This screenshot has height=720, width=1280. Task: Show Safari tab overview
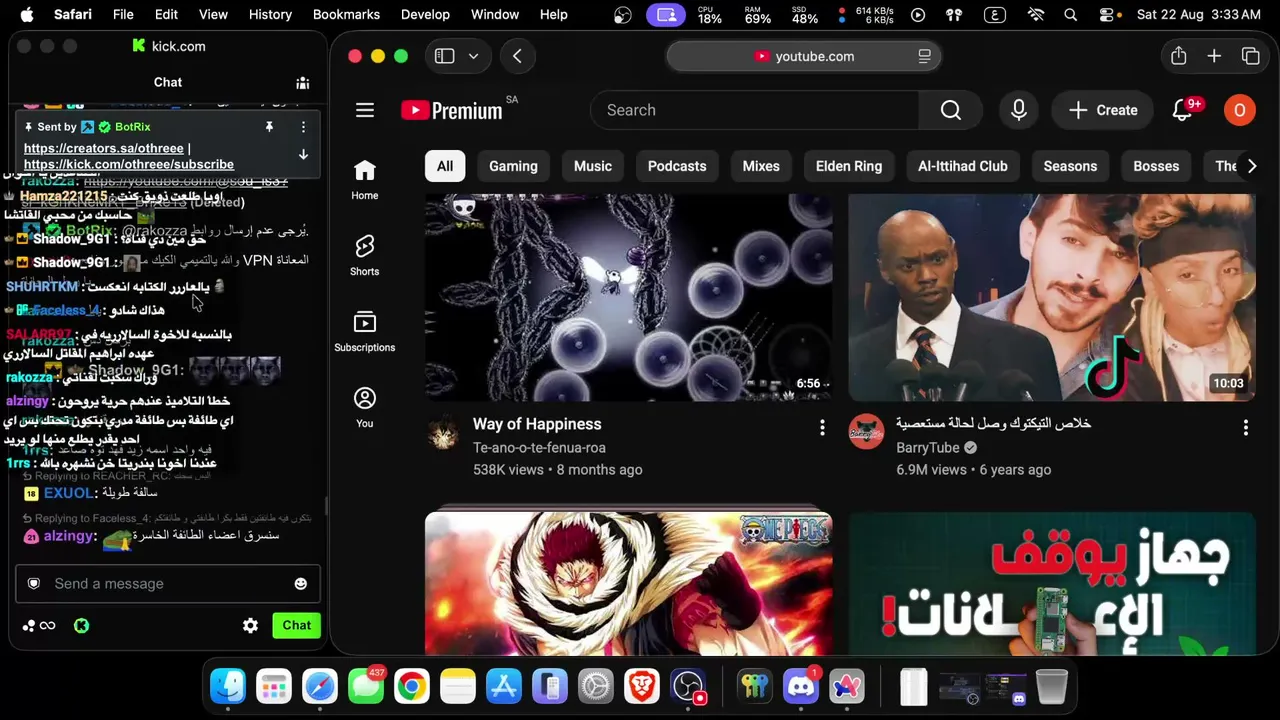pyautogui.click(x=1251, y=56)
